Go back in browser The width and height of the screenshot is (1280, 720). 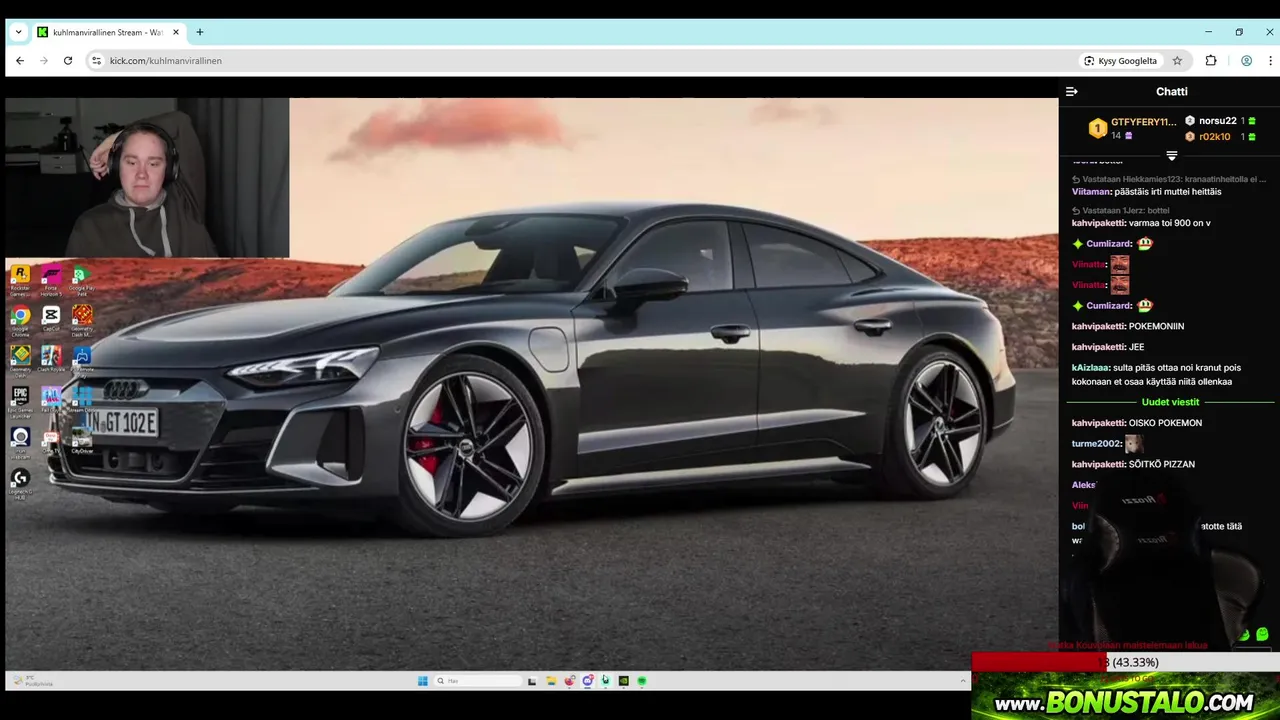click(20, 61)
